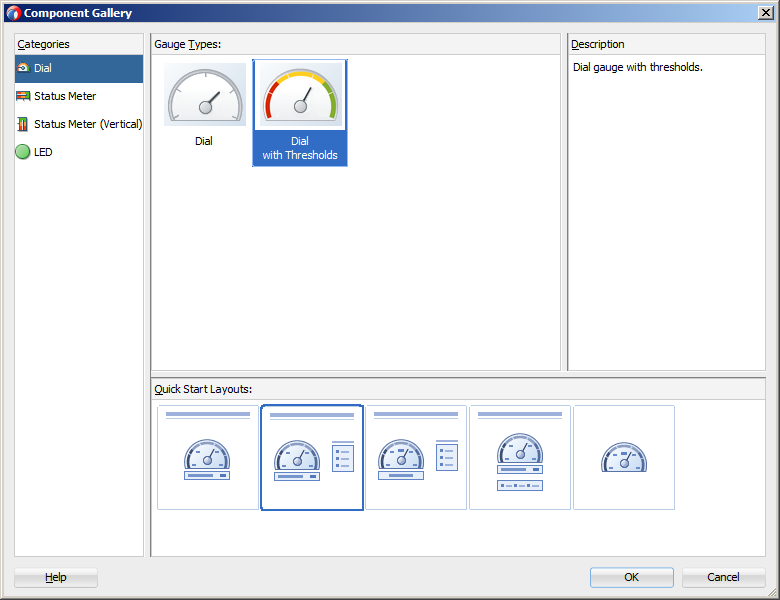The image size is (780, 600).
Task: Click the Cancel button
Action: 723,577
